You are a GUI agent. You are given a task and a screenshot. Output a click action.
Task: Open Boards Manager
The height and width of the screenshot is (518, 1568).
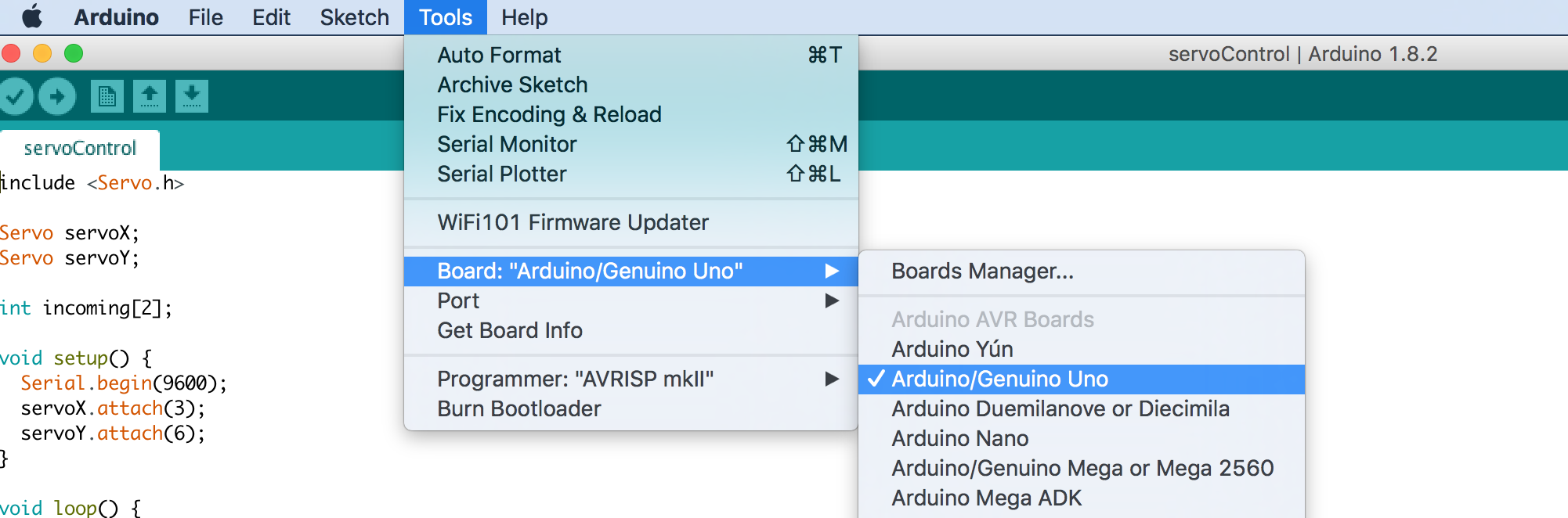pyautogui.click(x=982, y=272)
